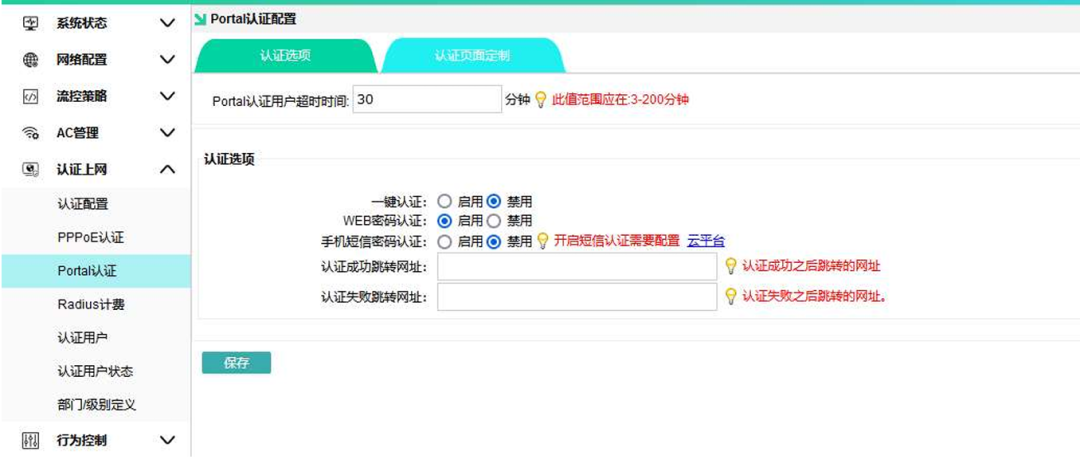The image size is (1080, 471).
Task: Expand 行为控制 menu chevron
Action: (167, 441)
